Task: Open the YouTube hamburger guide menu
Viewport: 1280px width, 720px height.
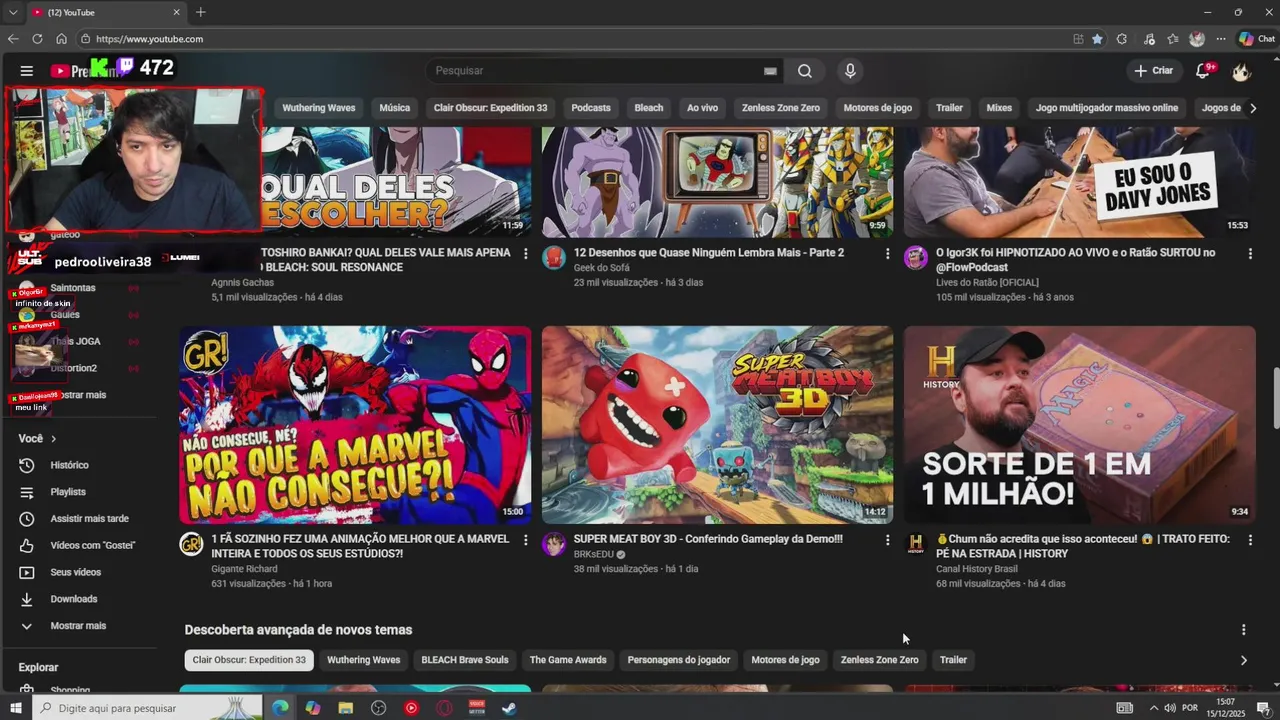Action: [27, 71]
